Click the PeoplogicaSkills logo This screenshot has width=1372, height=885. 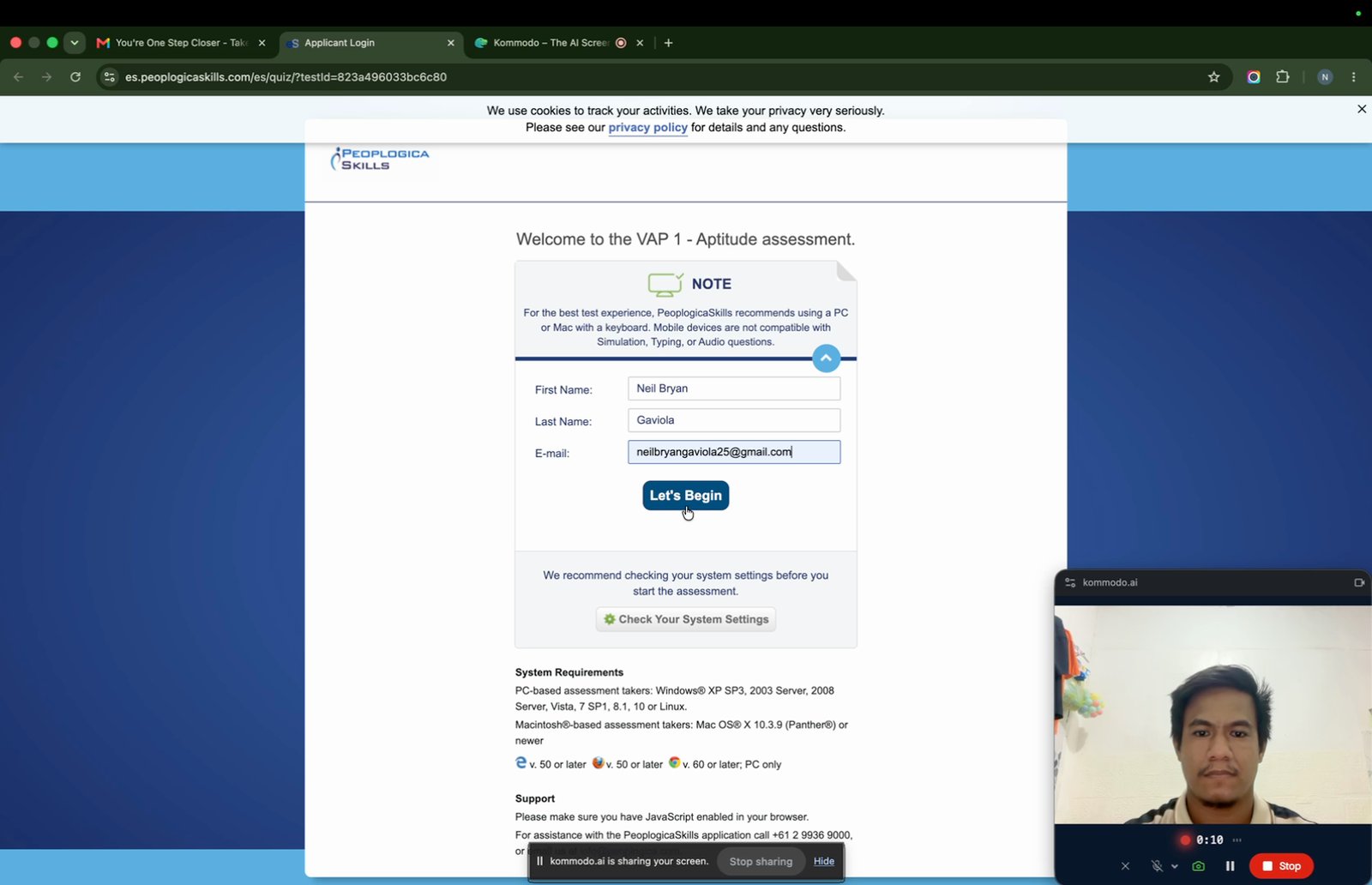click(x=380, y=160)
